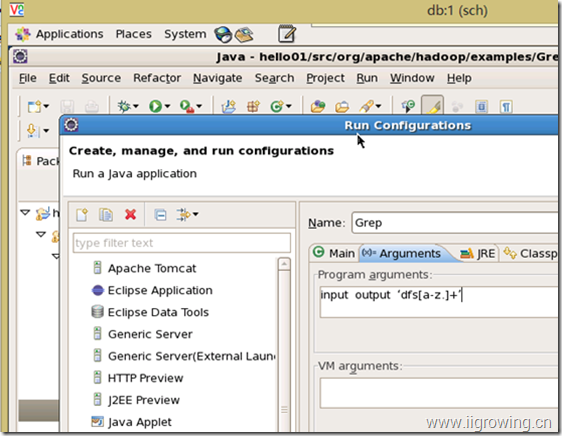Screen dimensions: 562x436
Task: Open the Window menu
Action: click(412, 78)
